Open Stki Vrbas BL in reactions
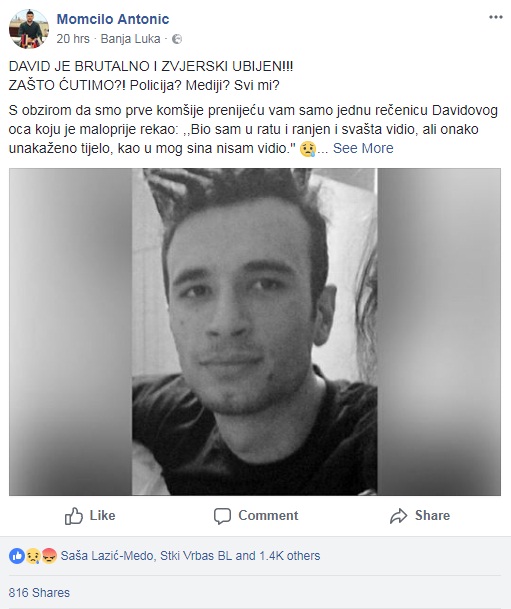511x609 pixels. 196,556
